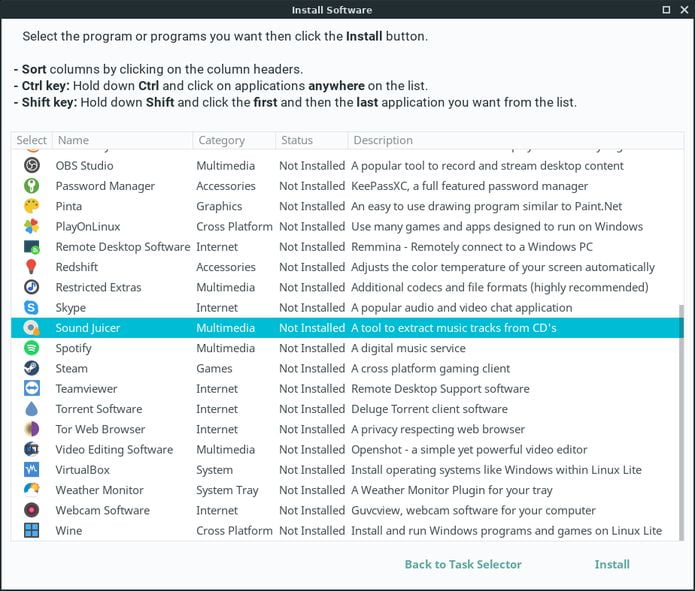
Task: Click the Spotify green icon
Action: 31,348
